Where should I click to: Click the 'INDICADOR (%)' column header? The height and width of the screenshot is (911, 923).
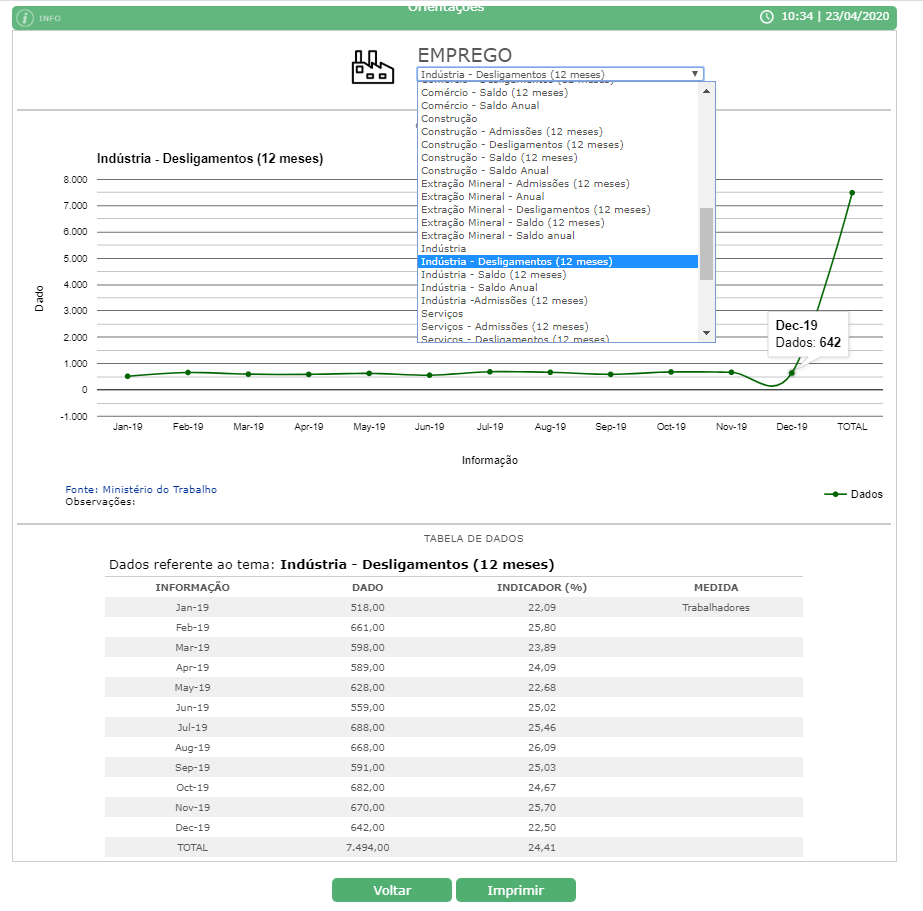point(542,587)
